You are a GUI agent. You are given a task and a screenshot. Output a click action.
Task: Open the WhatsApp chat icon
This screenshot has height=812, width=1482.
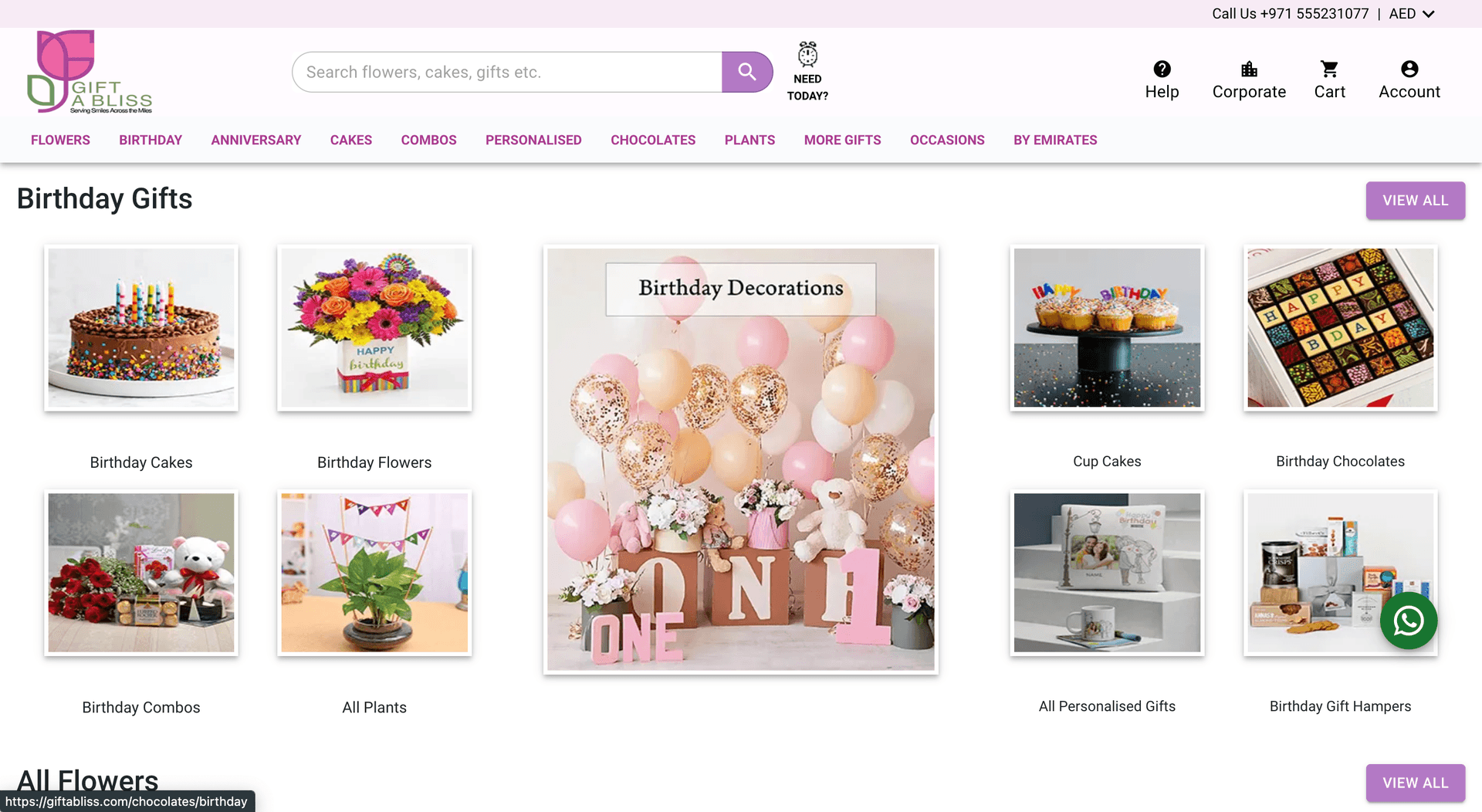[1409, 621]
